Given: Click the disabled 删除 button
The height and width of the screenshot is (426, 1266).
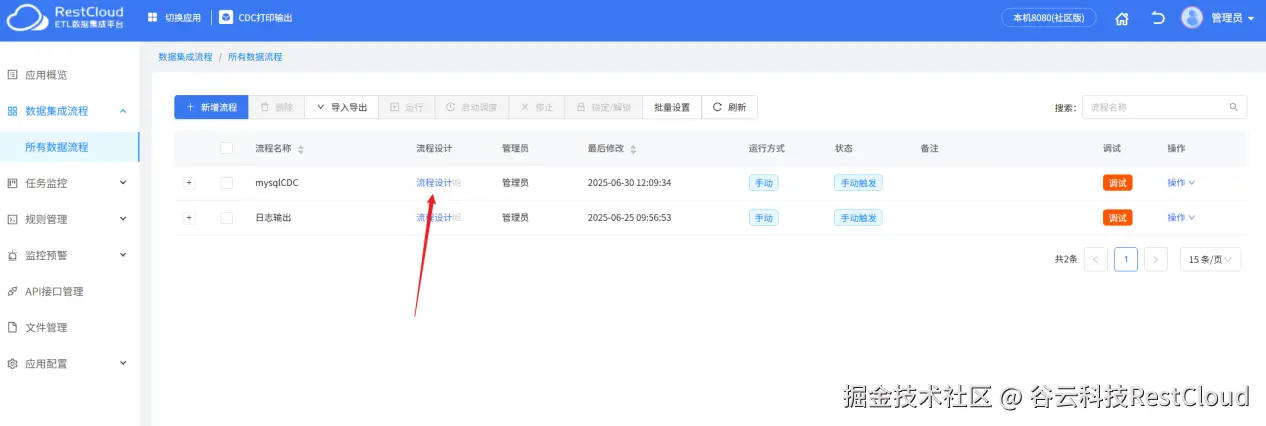Looking at the screenshot, I should coord(277,107).
